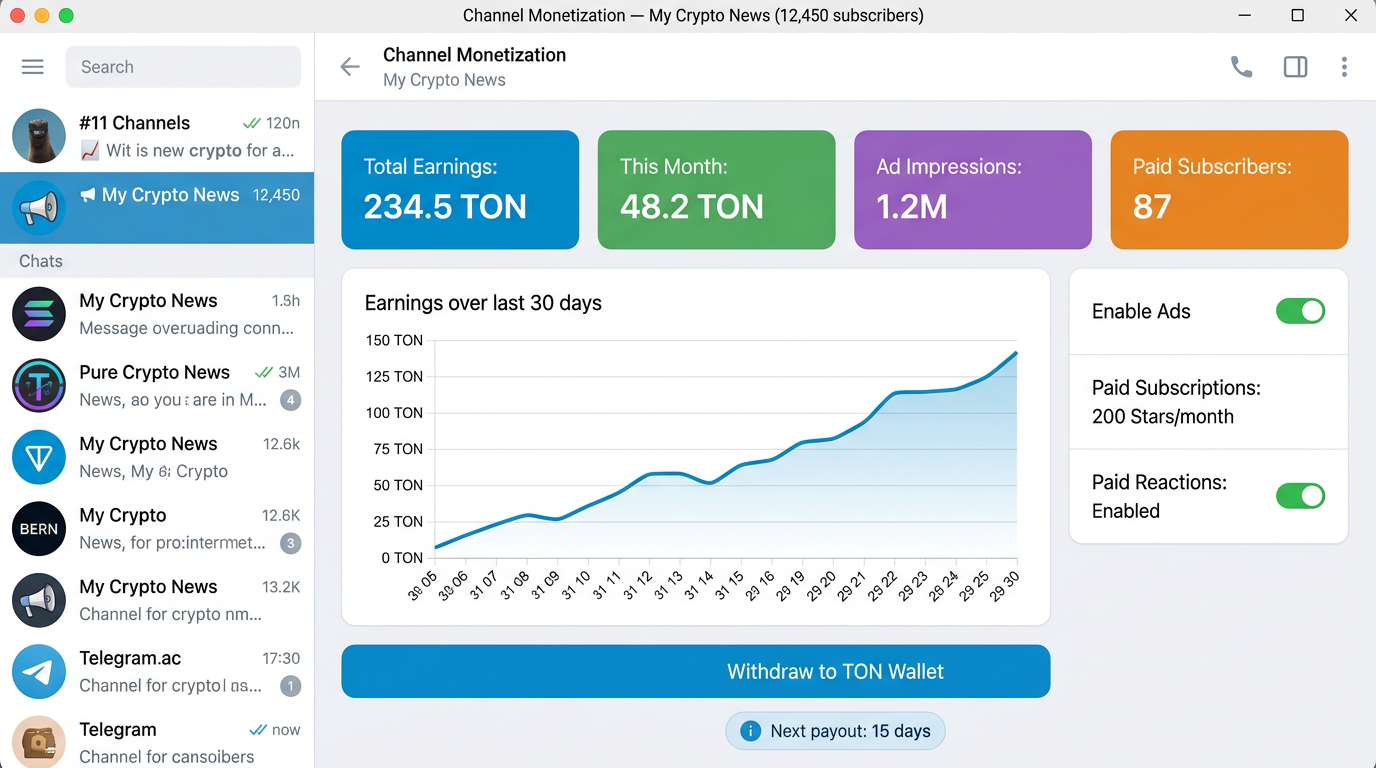This screenshot has height=768, width=1376.
Task: Click the My Crypto News header subtitle
Action: point(444,80)
